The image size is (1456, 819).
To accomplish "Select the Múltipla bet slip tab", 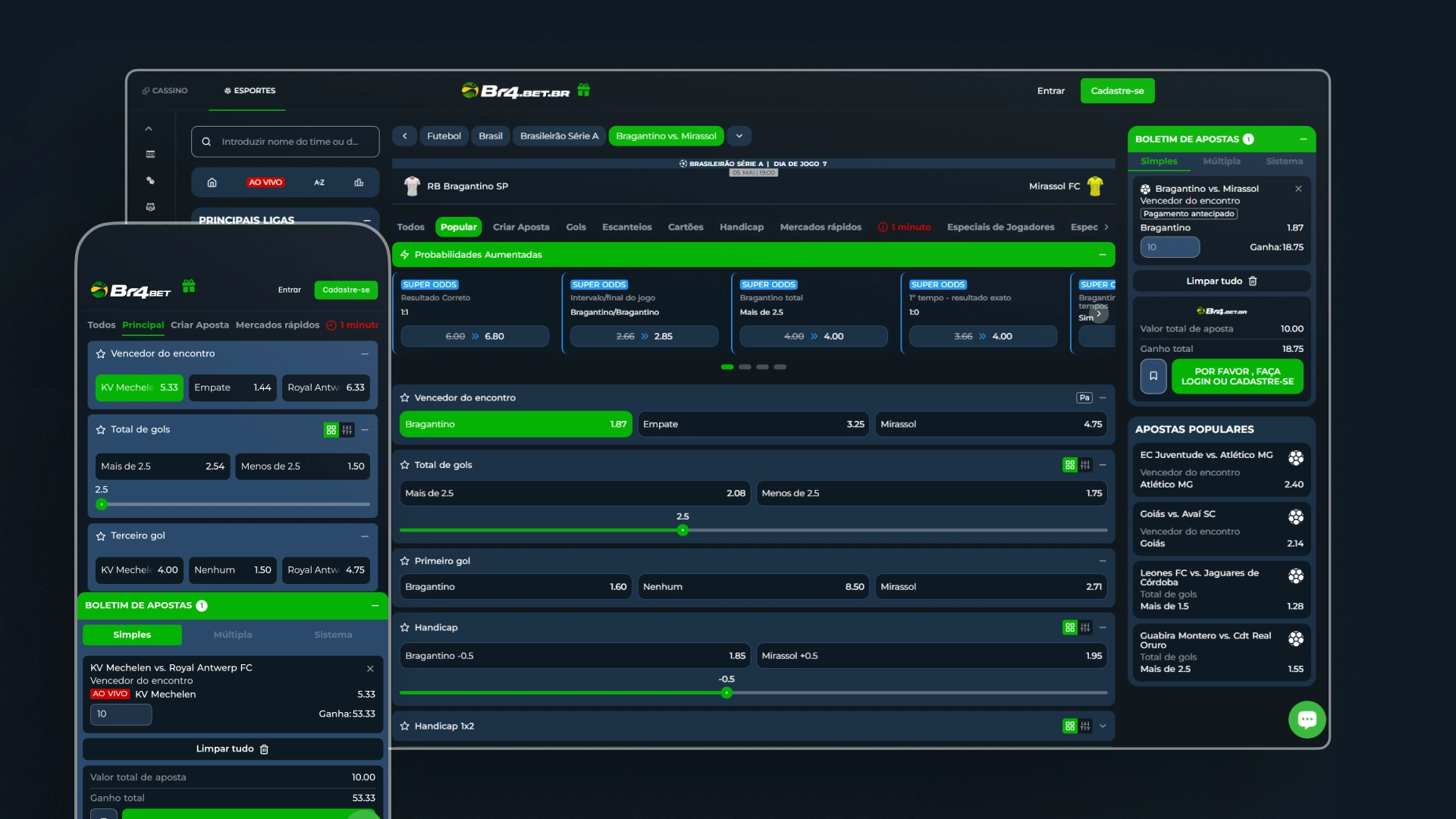I will coord(1222,162).
